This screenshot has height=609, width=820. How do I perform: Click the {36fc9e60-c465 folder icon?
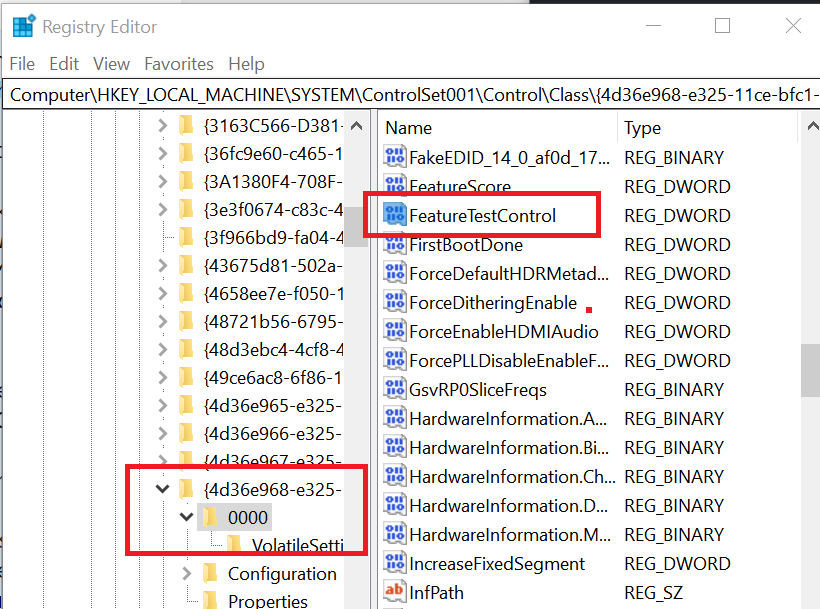pos(186,153)
